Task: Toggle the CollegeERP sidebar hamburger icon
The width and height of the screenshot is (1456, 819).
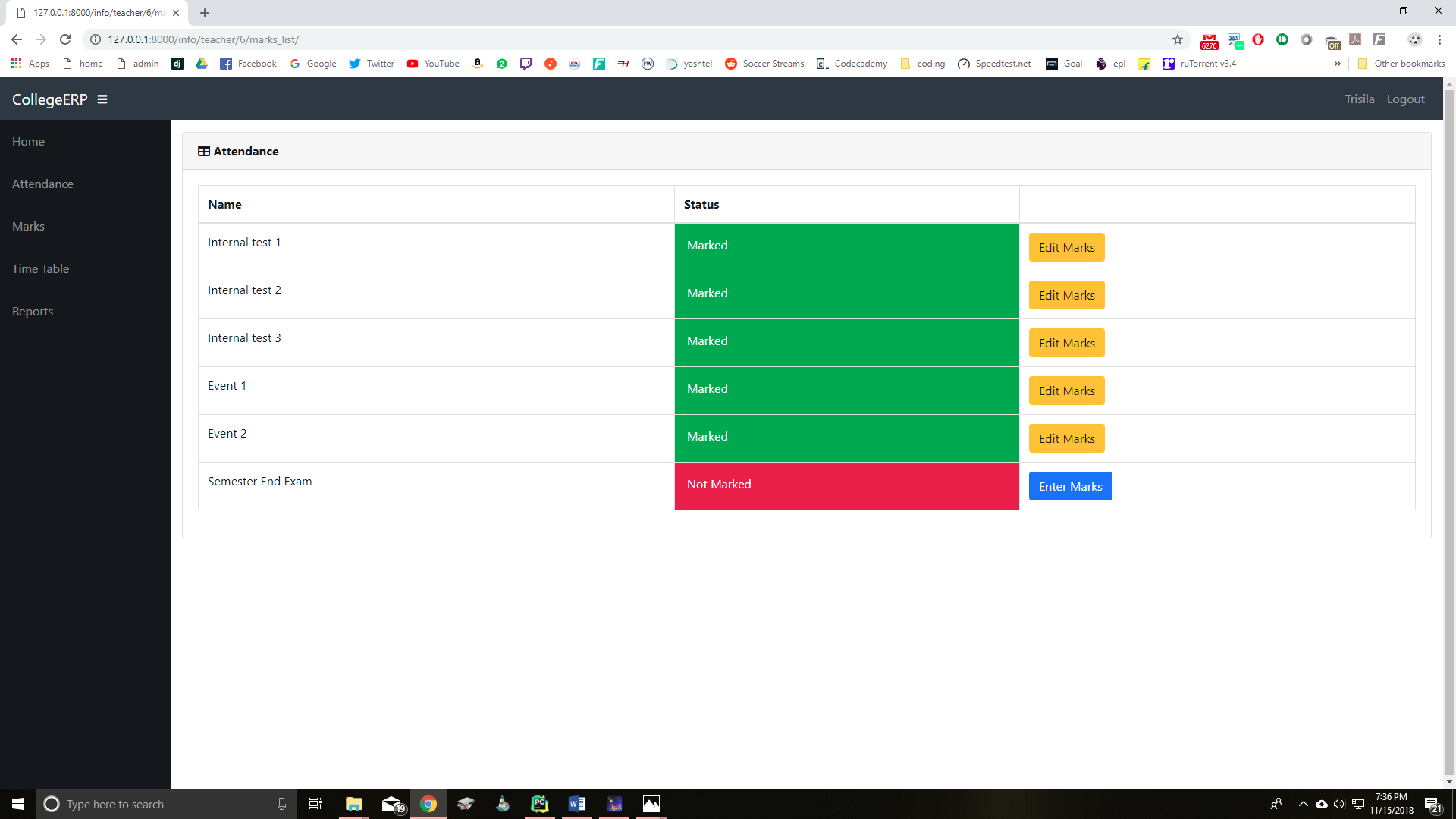Action: pos(102,99)
